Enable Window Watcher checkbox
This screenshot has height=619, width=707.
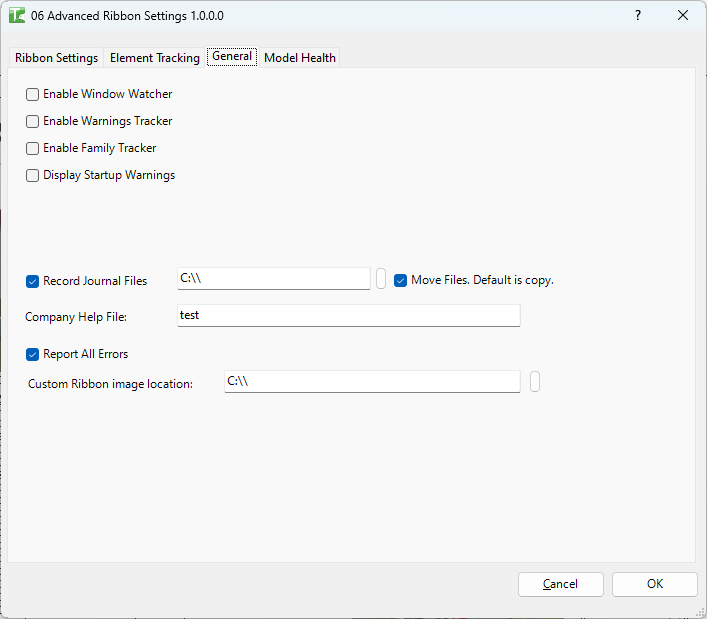click(x=33, y=94)
